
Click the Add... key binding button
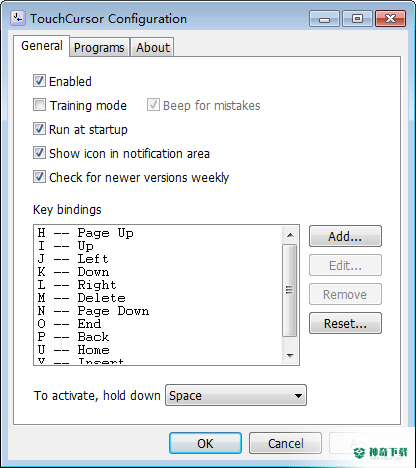(x=345, y=236)
